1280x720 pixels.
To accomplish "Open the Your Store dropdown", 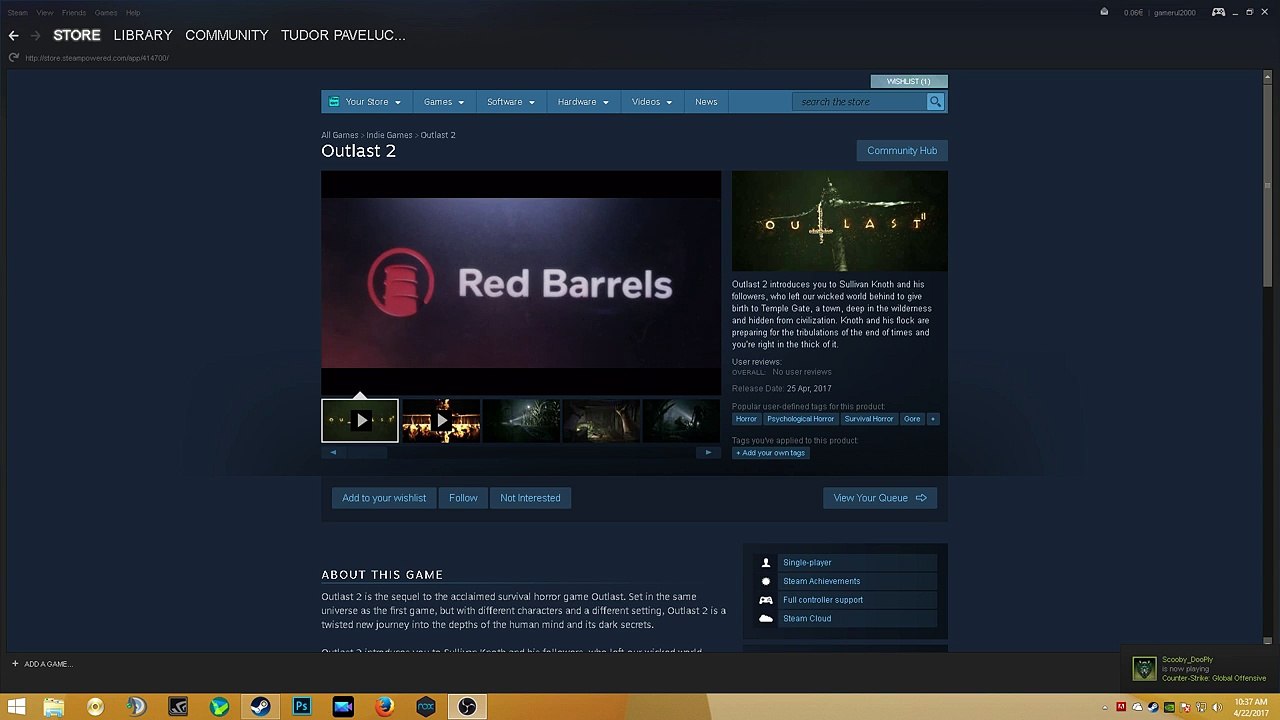I will [x=365, y=102].
